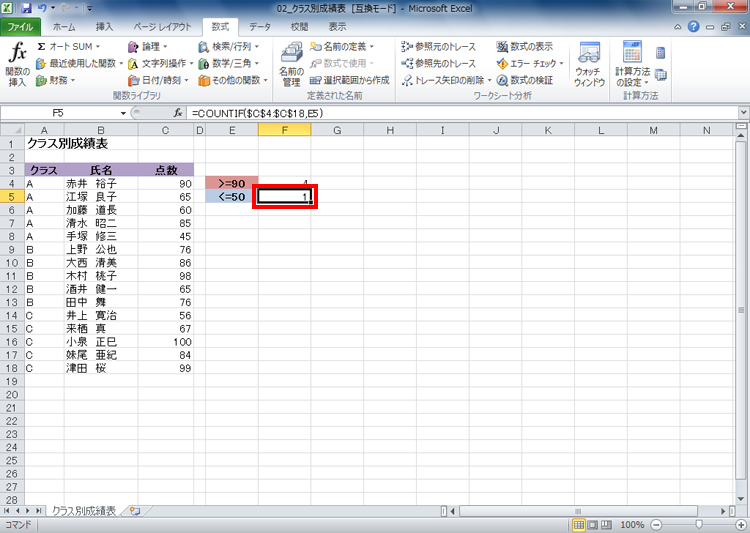Image resolution: width=750 pixels, height=533 pixels.
Task: Open Math & Trig (数学/三角) functions
Action: (x=229, y=63)
